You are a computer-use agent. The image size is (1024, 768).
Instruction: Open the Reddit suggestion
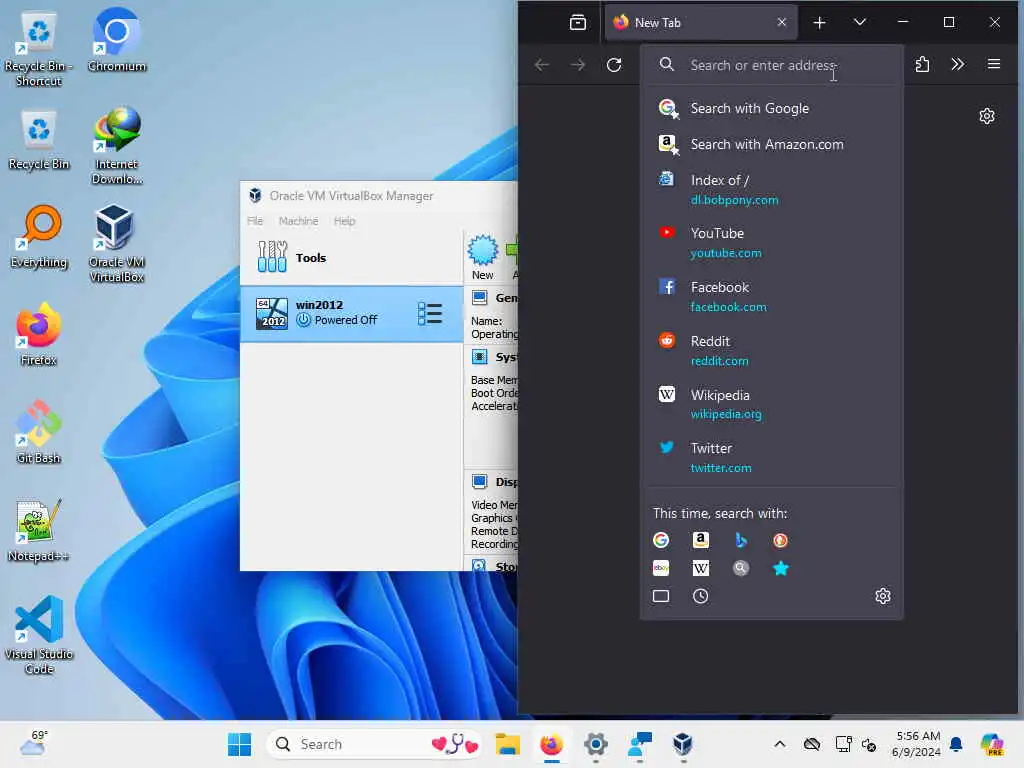[771, 351]
